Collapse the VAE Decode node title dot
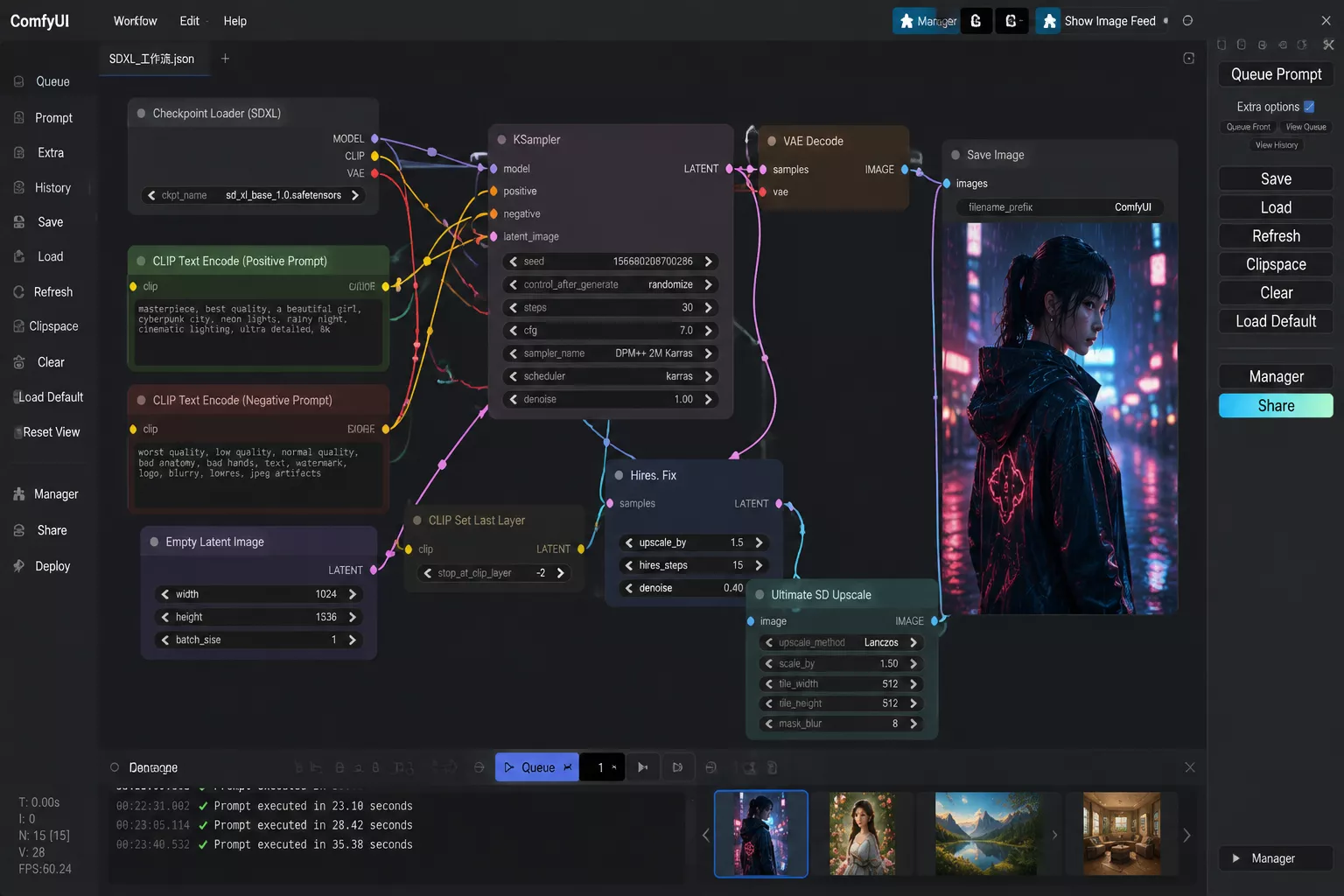Screen dimensions: 1344x896 coord(772,141)
